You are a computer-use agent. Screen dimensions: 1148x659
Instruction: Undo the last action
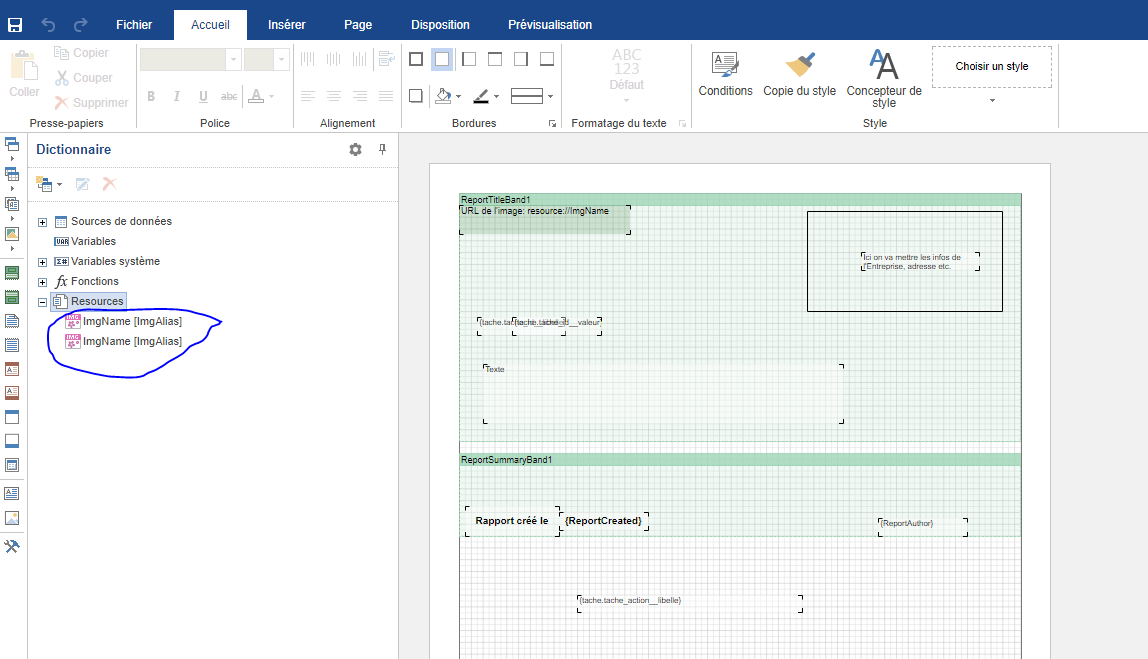(x=48, y=25)
